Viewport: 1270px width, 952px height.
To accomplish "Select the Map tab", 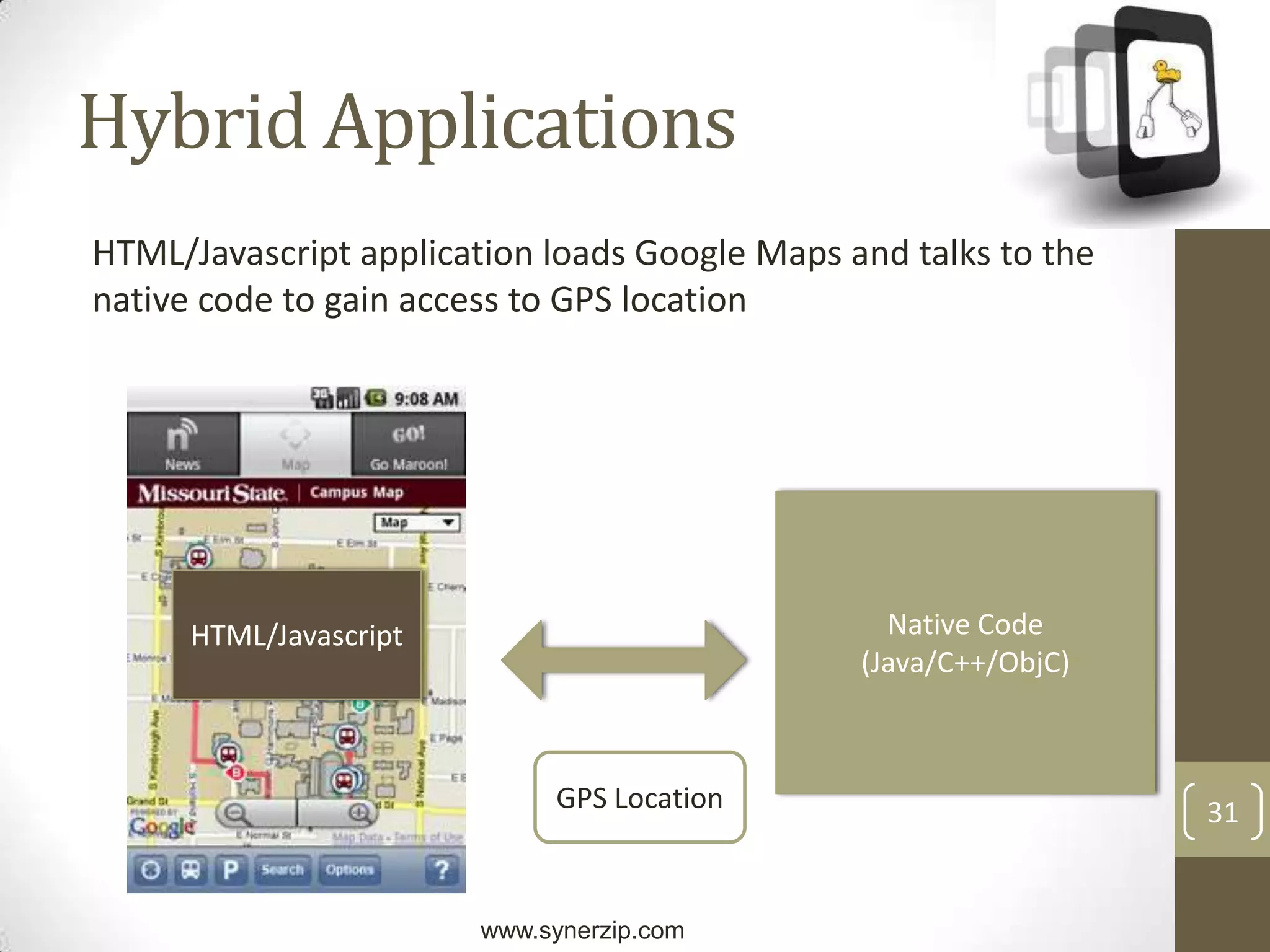I will [295, 445].
